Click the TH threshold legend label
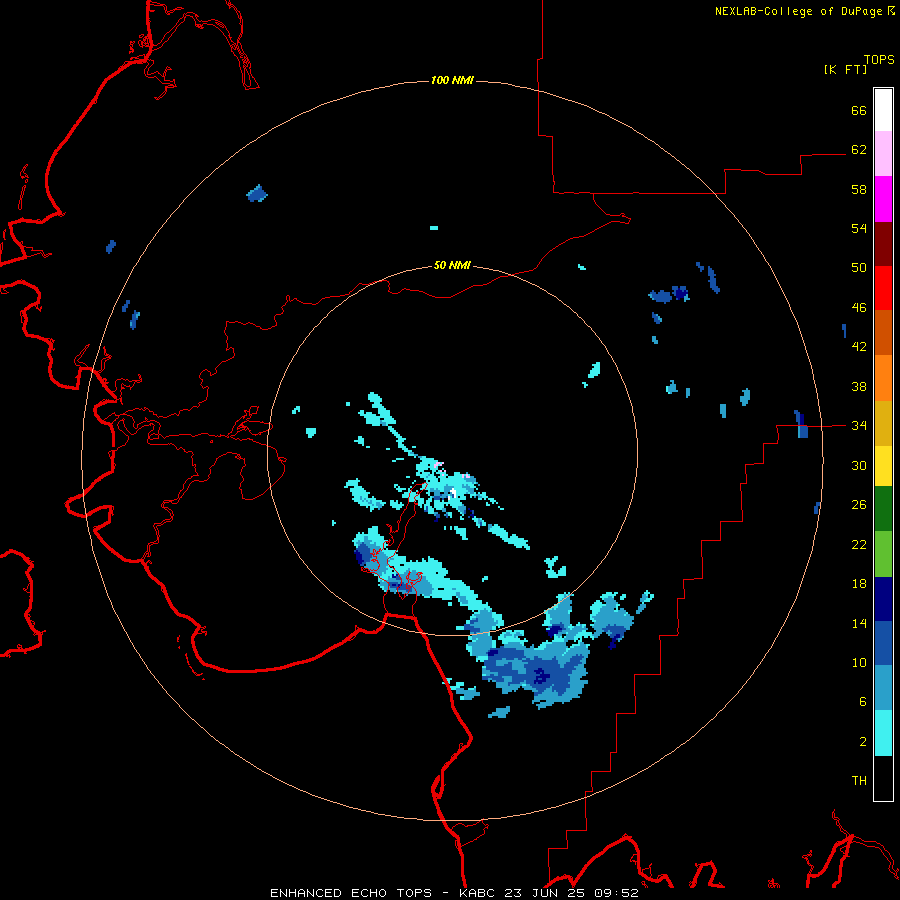 pyautogui.click(x=859, y=781)
